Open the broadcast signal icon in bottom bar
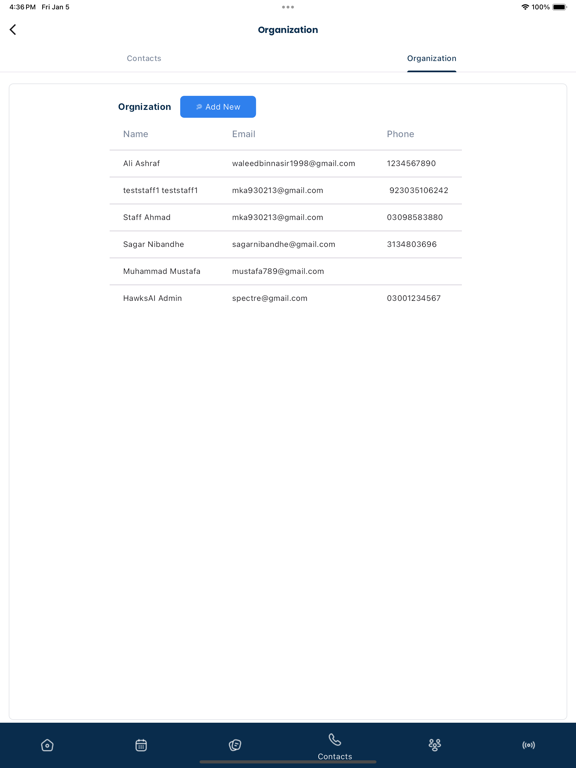 528,745
